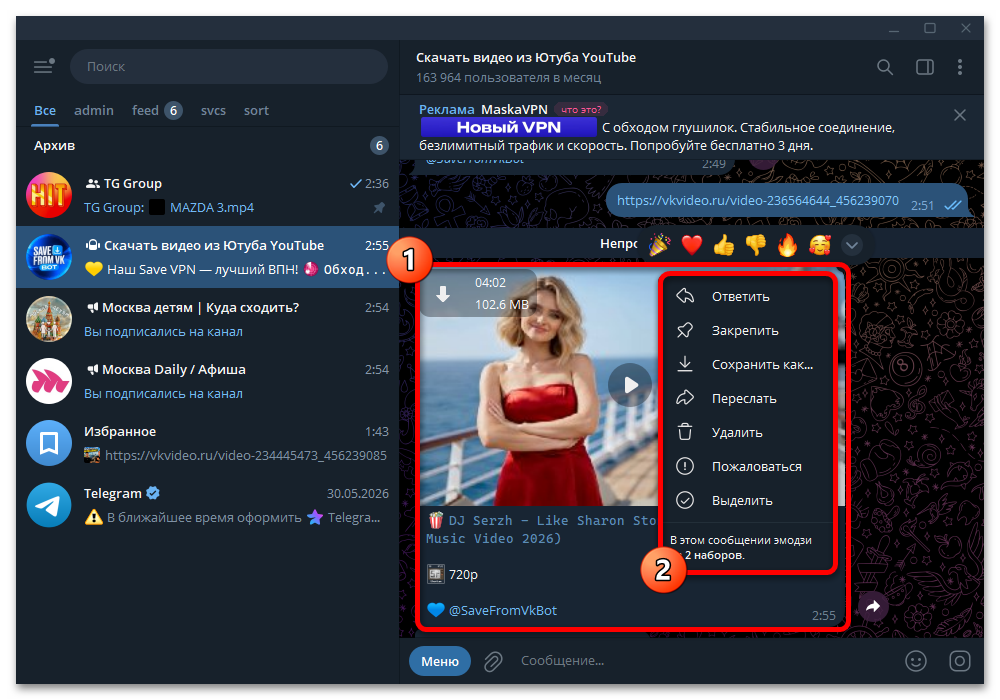Open Москва детям channel chat

pyautogui.click(x=207, y=319)
